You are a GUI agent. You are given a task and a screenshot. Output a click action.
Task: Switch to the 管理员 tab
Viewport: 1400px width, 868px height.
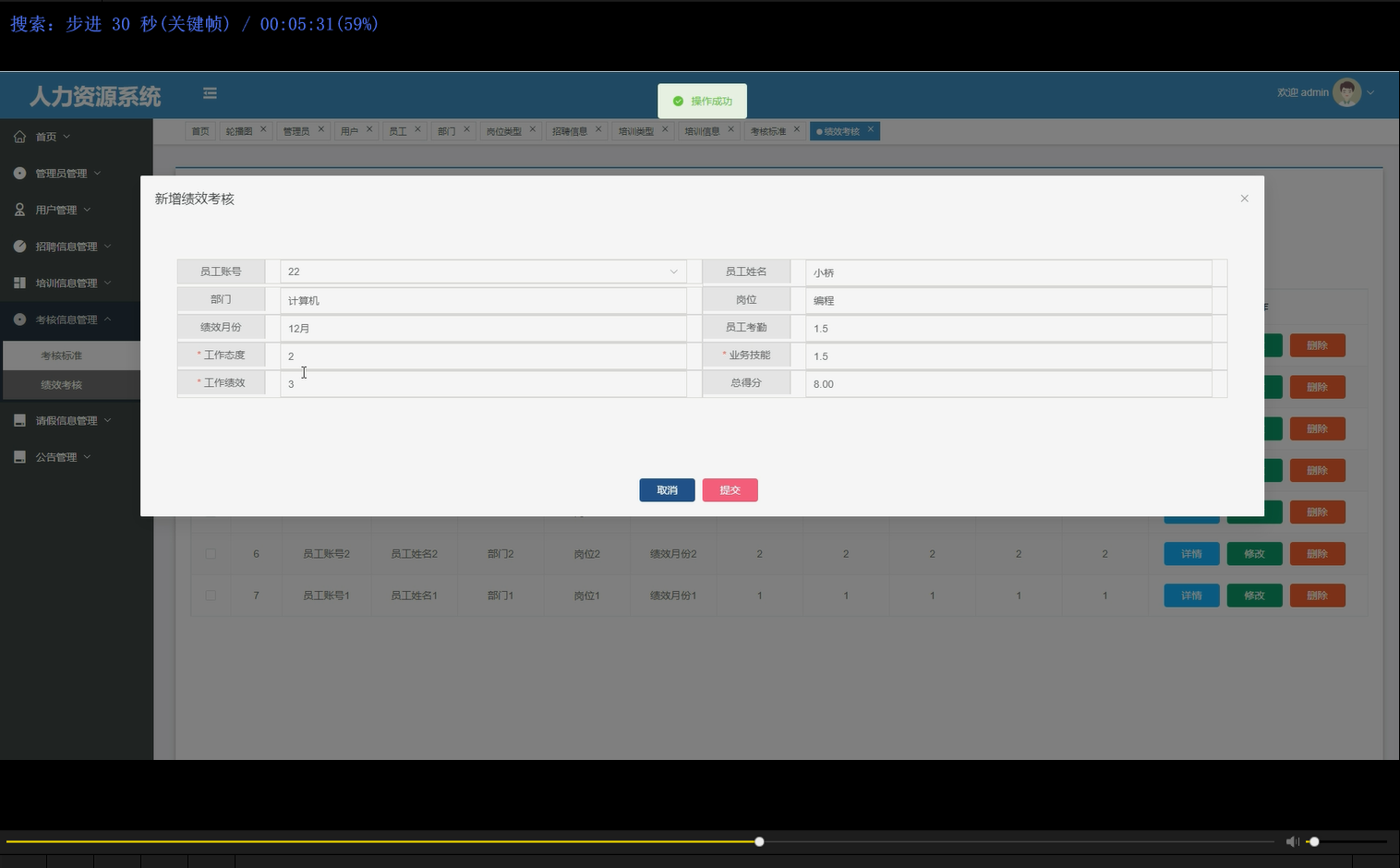click(296, 131)
